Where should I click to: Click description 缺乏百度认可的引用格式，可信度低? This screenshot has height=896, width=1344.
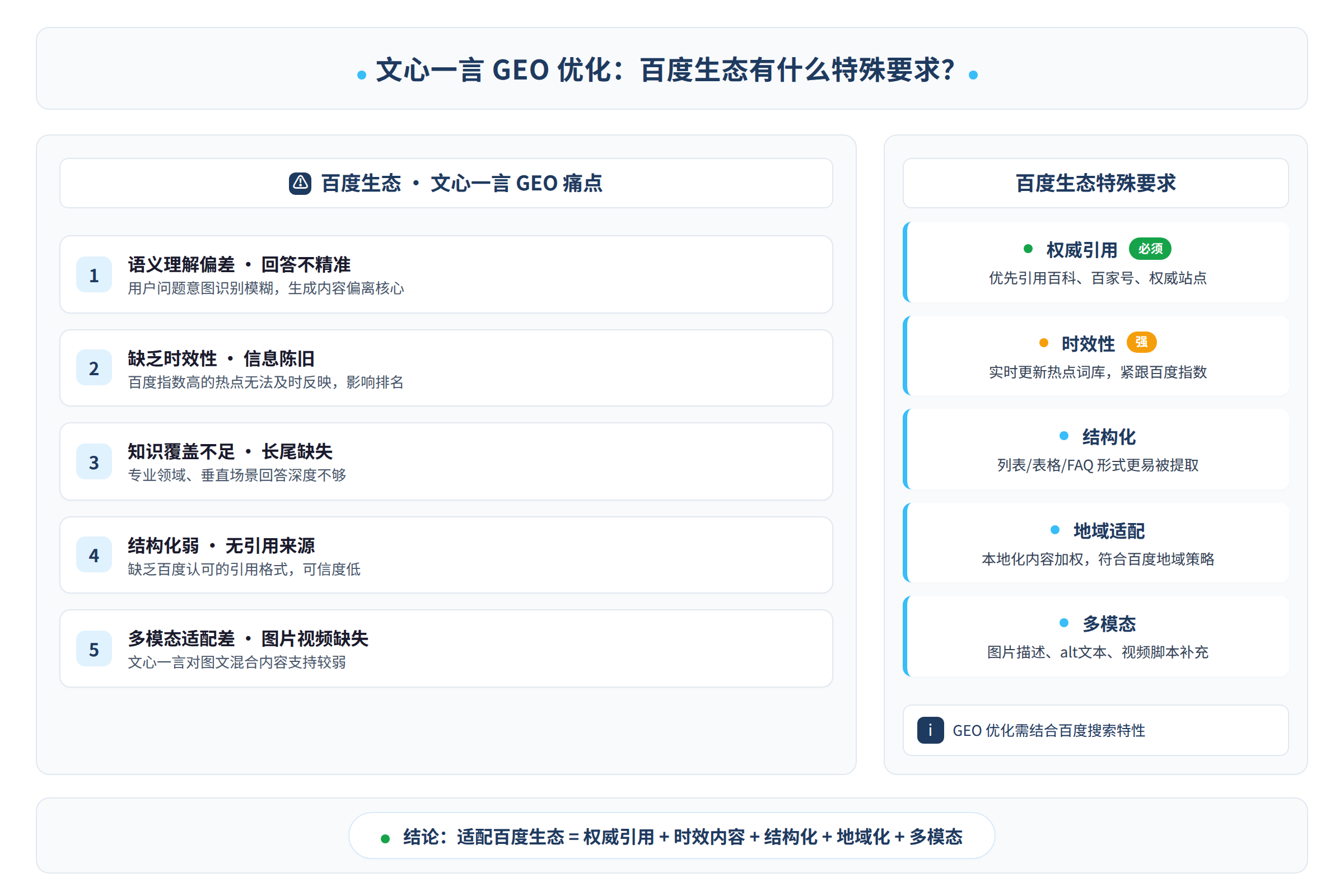(x=244, y=570)
